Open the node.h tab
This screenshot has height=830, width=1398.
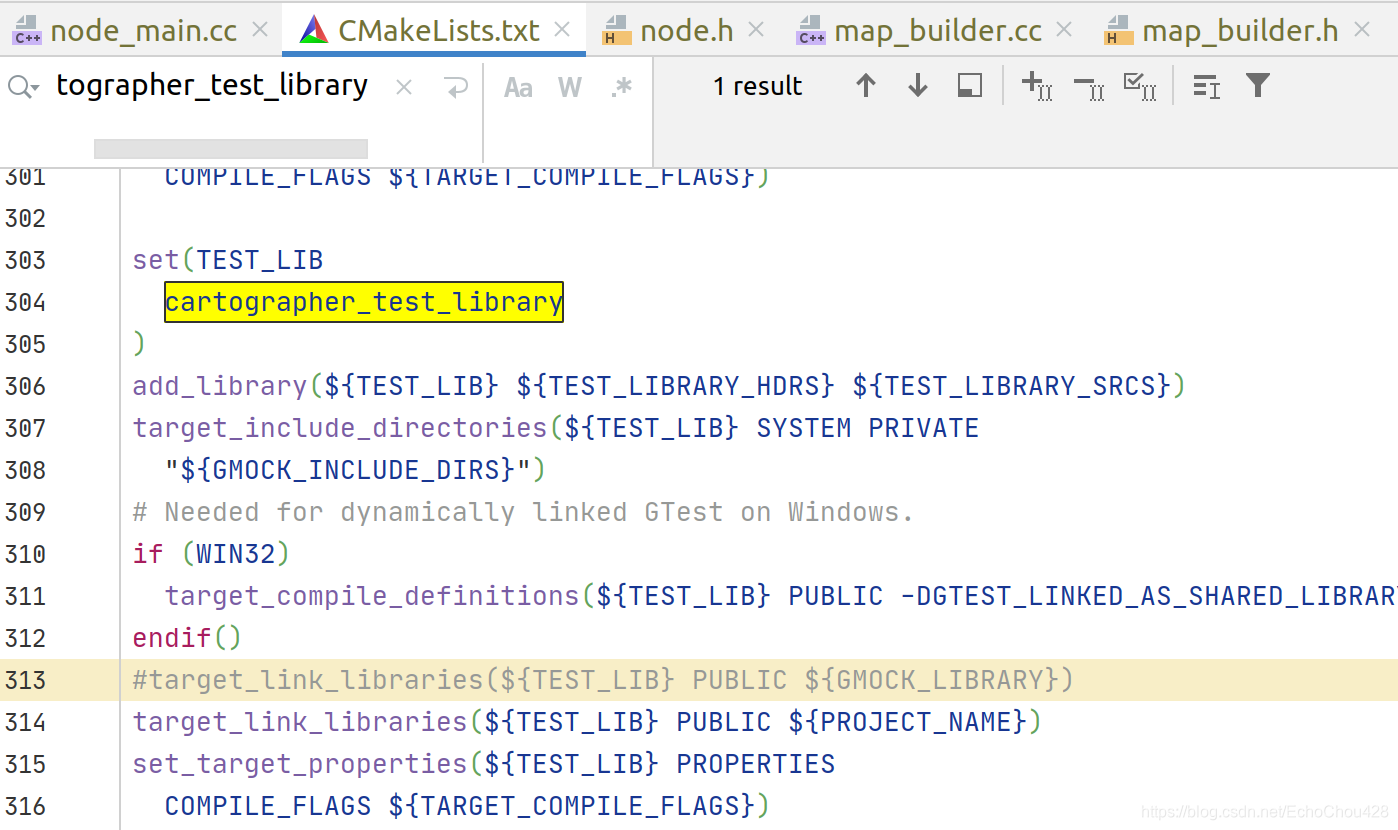686,30
